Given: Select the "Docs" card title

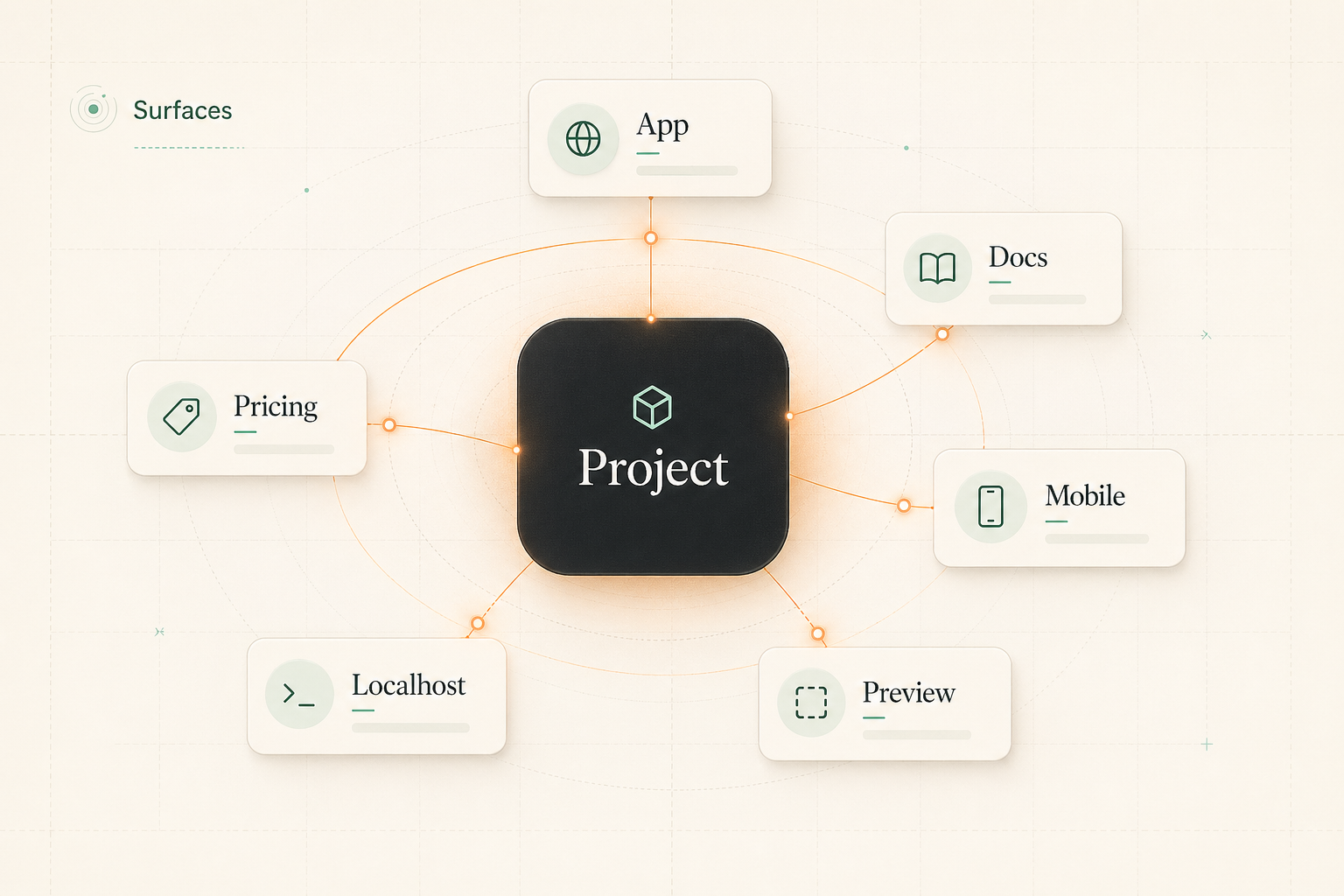Looking at the screenshot, I should point(1018,257).
